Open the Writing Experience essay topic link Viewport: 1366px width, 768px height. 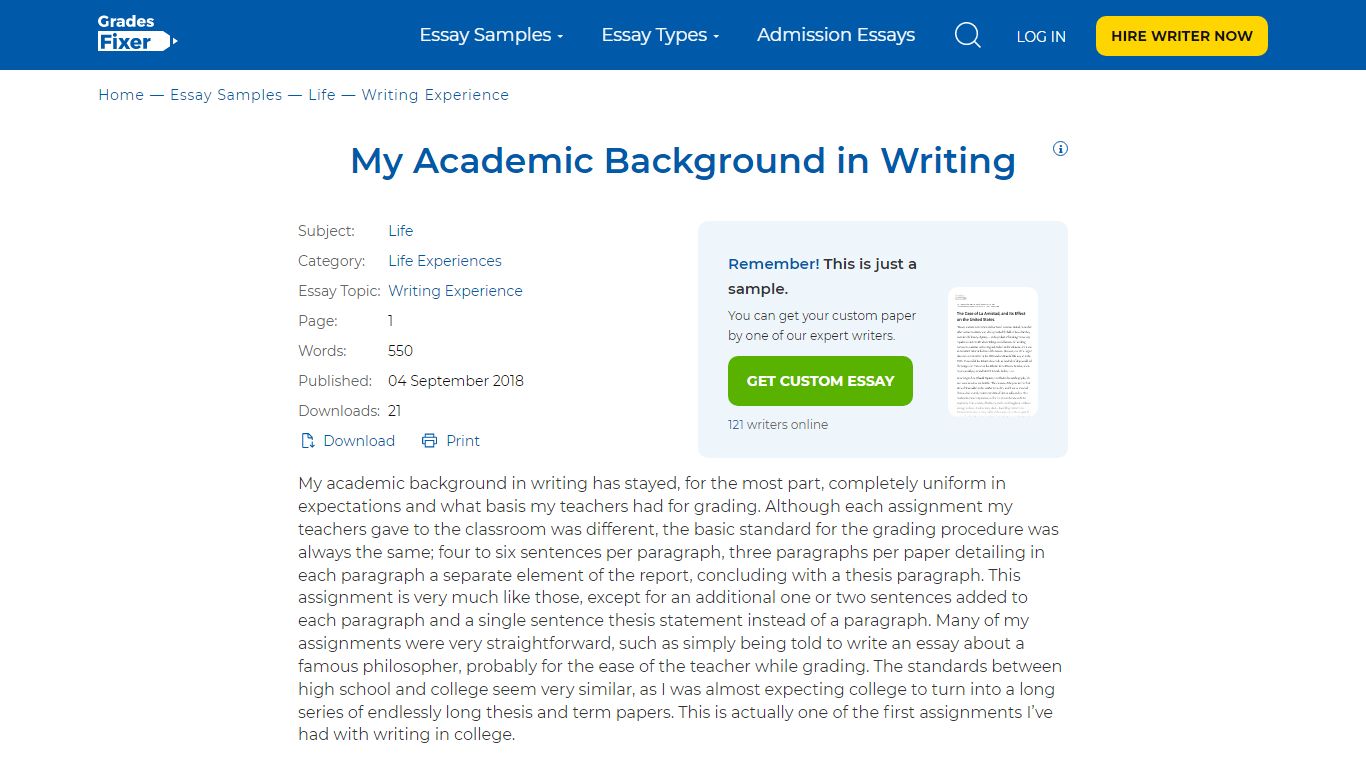[455, 291]
